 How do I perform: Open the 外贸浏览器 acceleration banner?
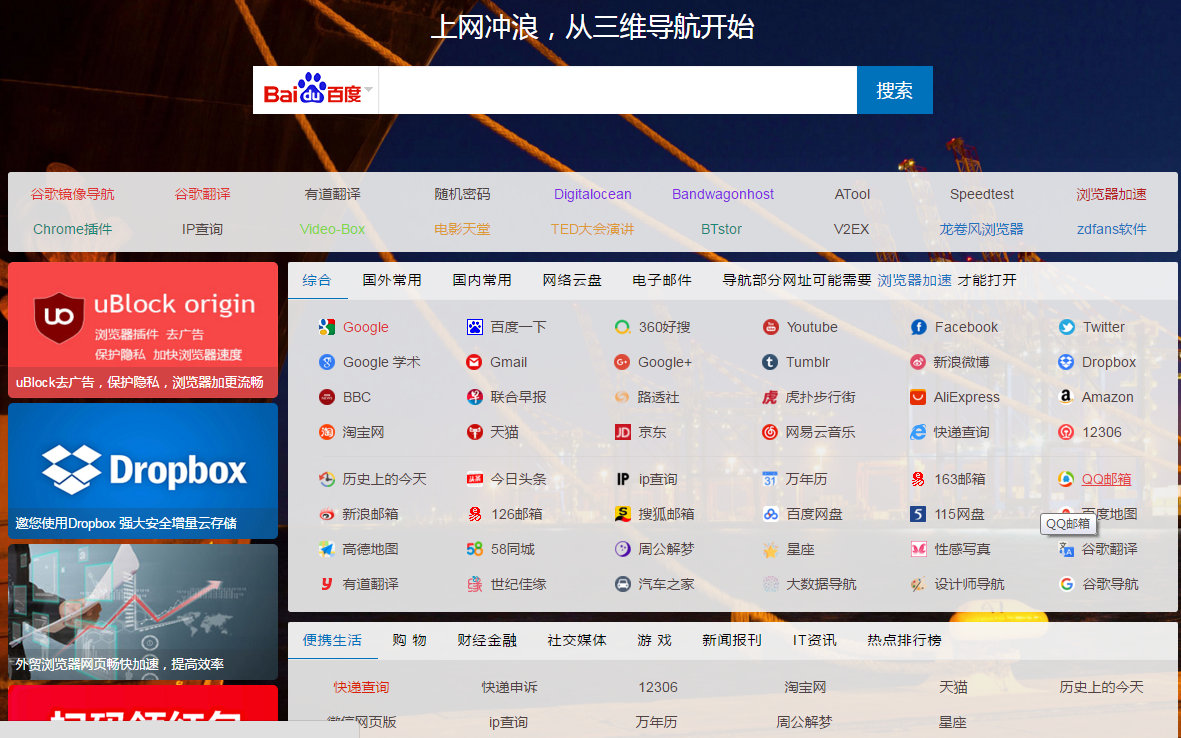pos(143,612)
